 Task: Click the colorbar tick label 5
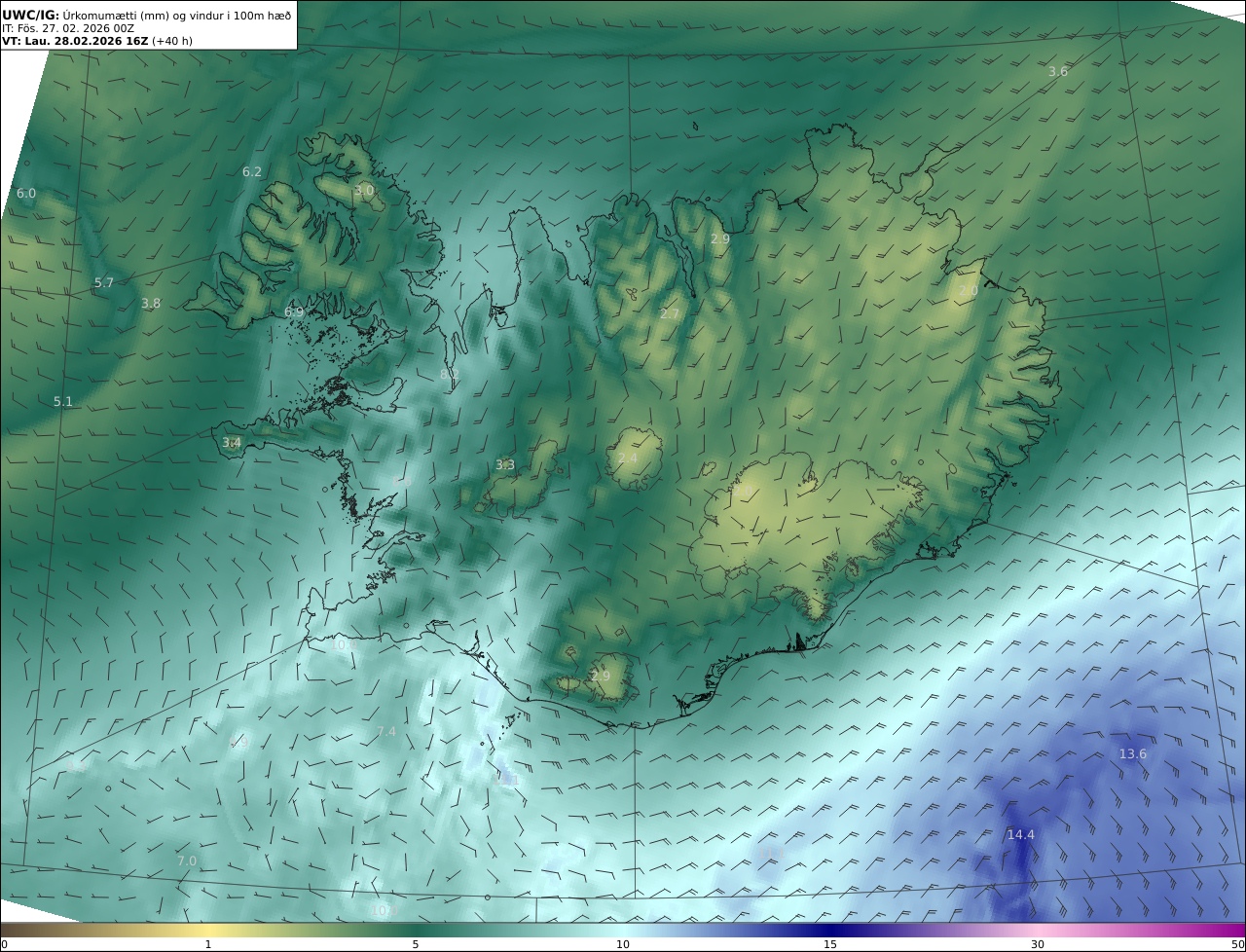416,944
